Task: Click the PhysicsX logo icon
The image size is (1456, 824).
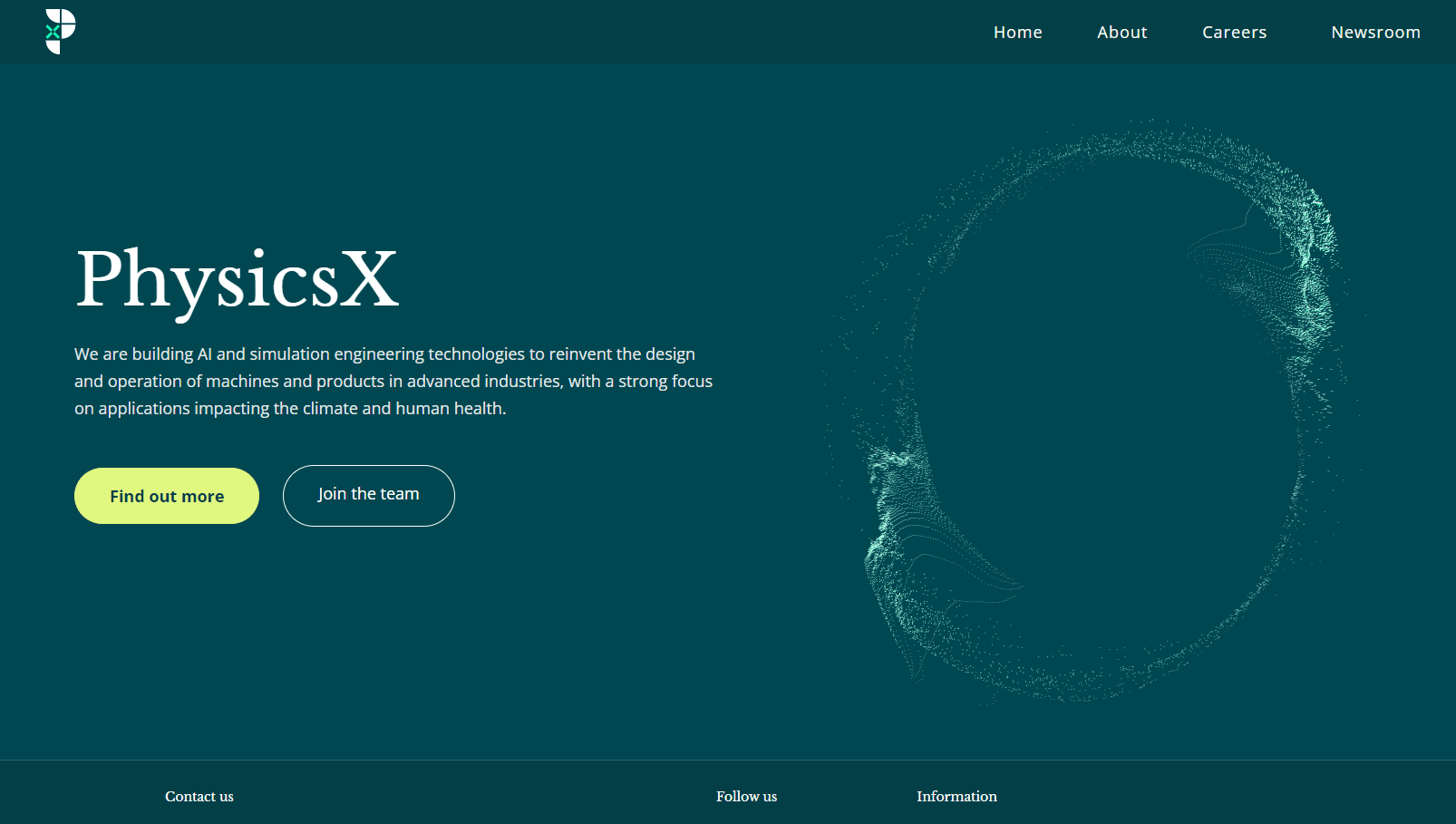Action: 61,32
